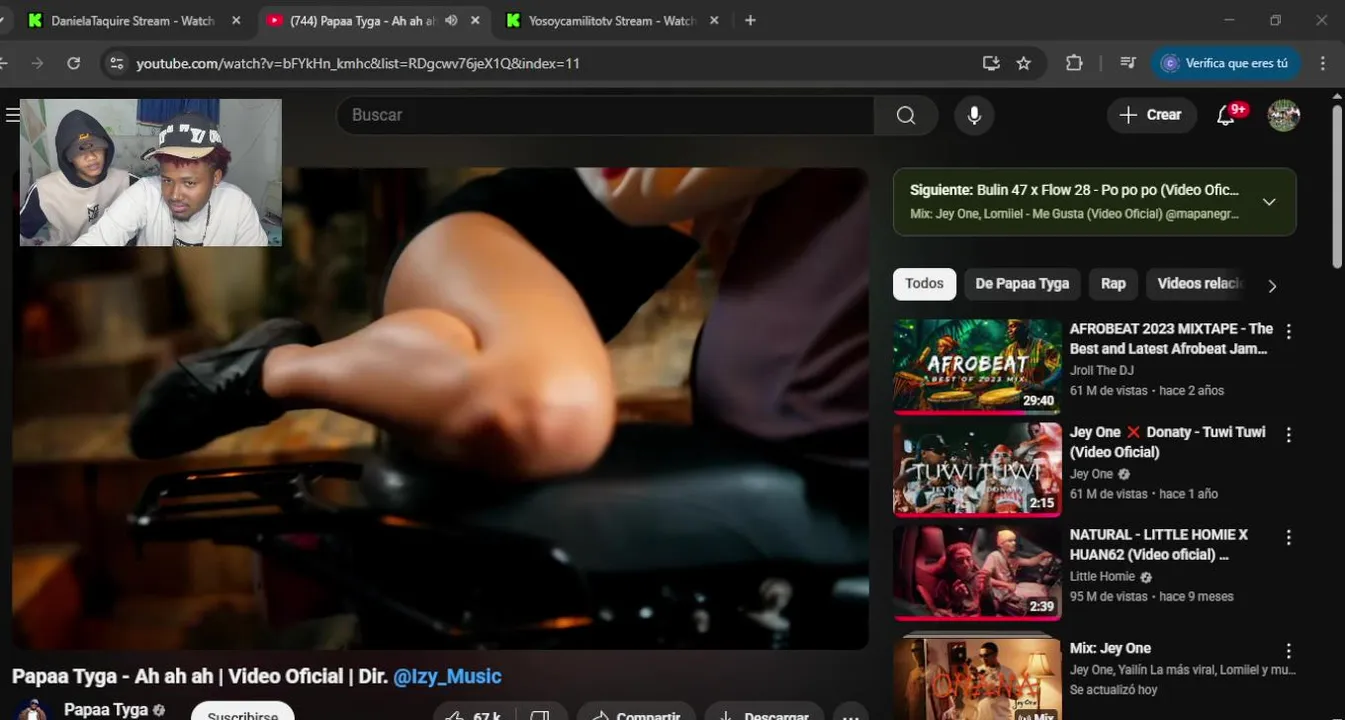Open YouTube notifications bell
The width and height of the screenshot is (1345, 720).
point(1227,115)
